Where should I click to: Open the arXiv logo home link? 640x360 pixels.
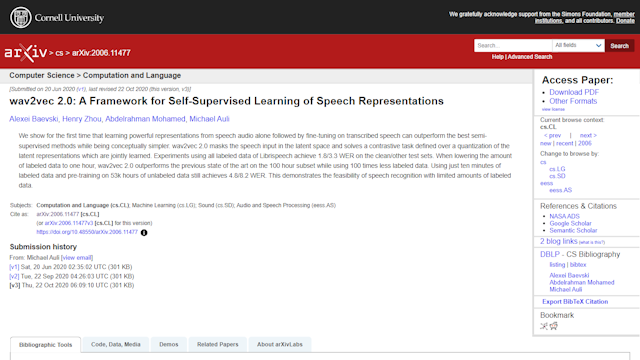[x=26, y=53]
